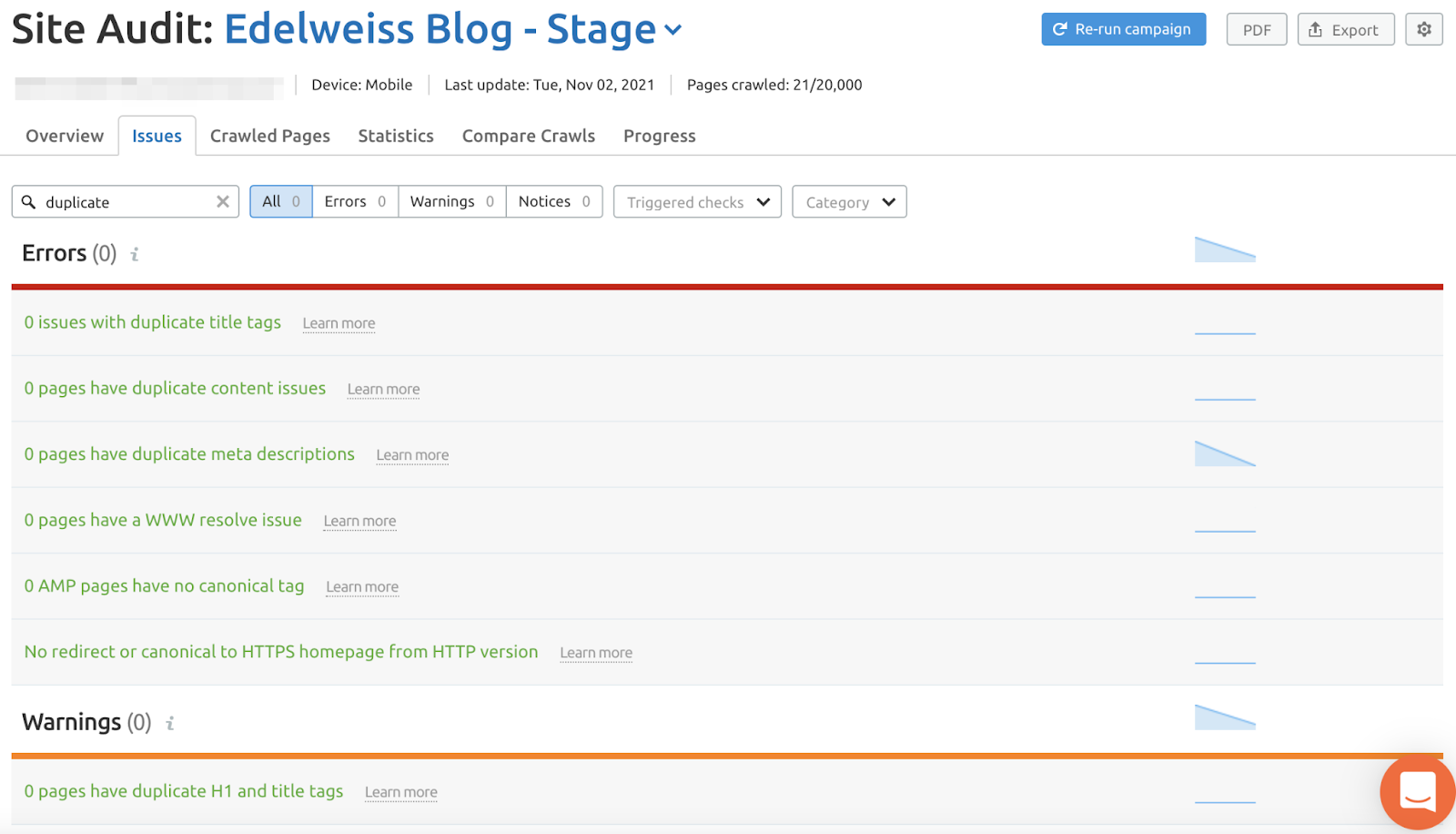Clear the duplicate search with X icon

pyautogui.click(x=222, y=202)
